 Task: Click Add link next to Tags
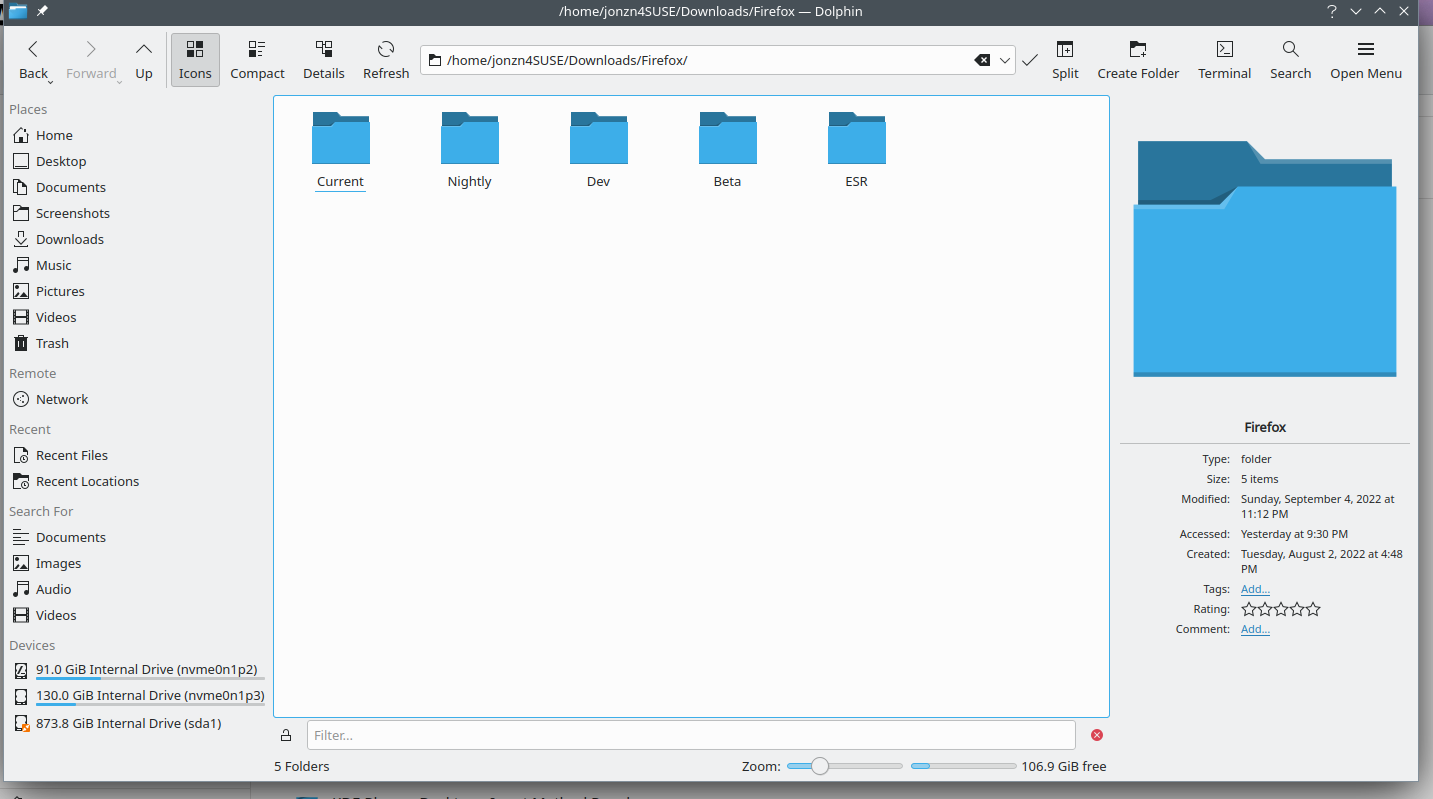pyautogui.click(x=1255, y=589)
